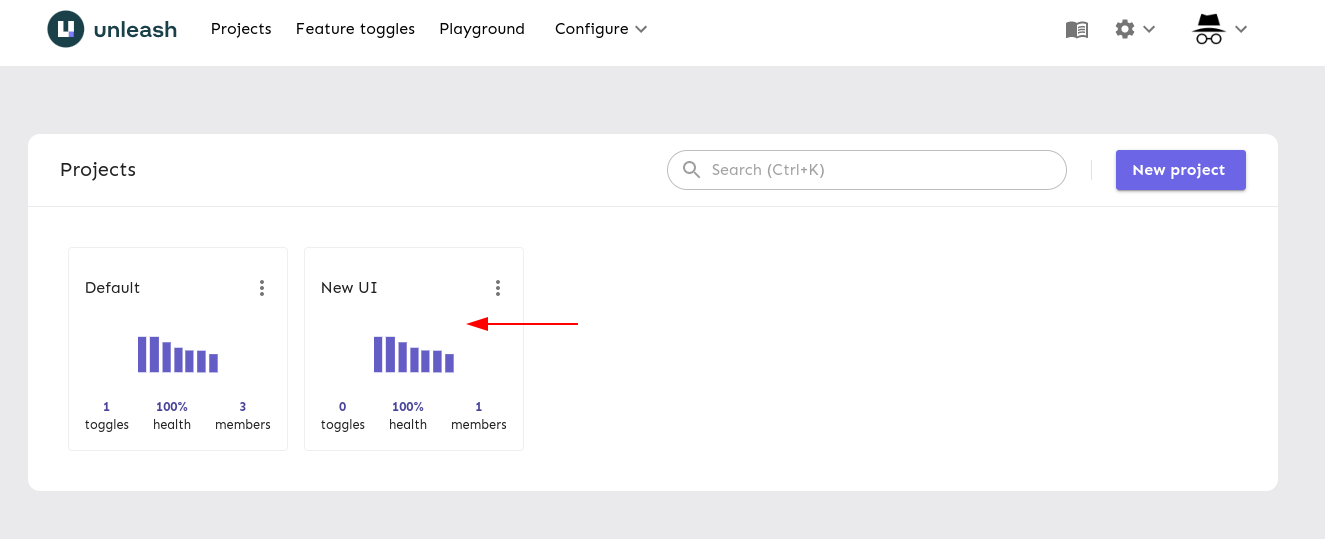
Task: Click the New UI project's bar chart graphic
Action: (414, 355)
